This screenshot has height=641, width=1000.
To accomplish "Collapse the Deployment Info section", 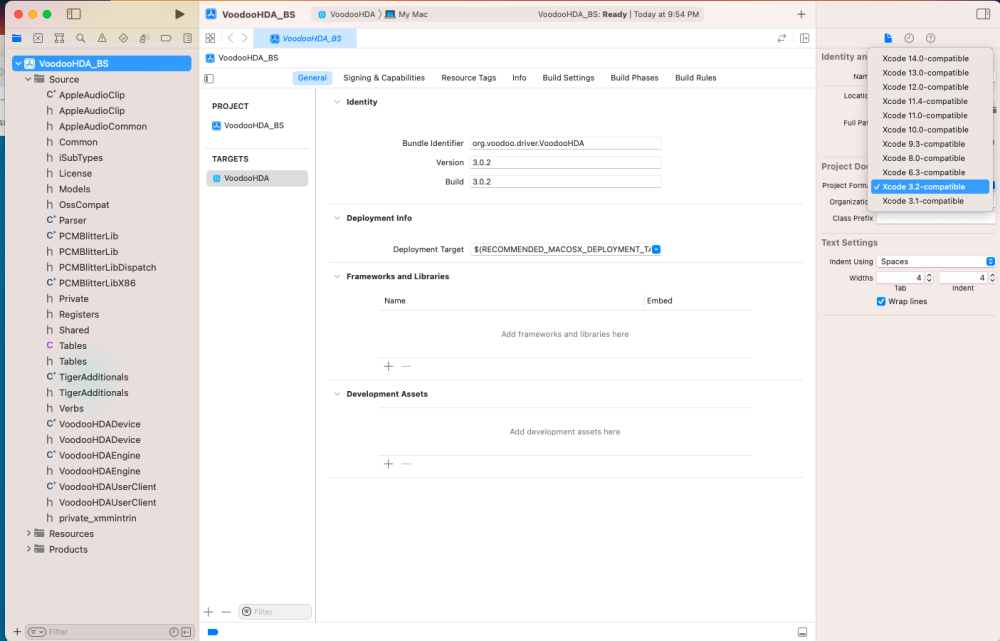I will tap(337, 218).
